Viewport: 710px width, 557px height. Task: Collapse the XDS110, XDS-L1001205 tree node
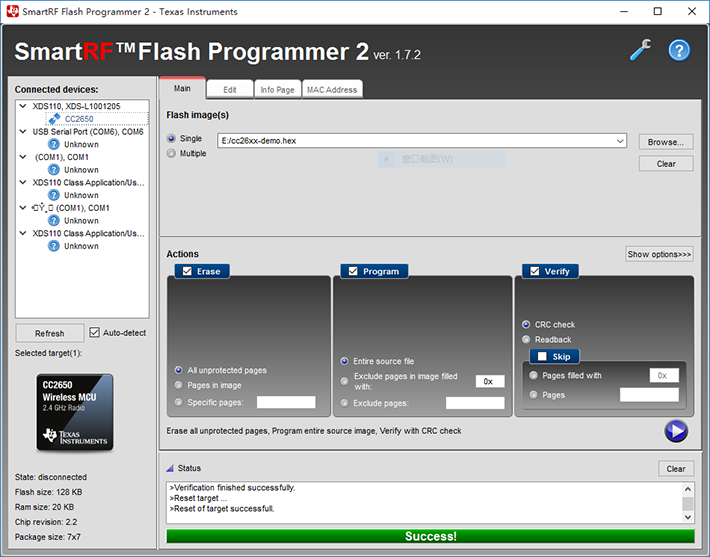click(23, 106)
